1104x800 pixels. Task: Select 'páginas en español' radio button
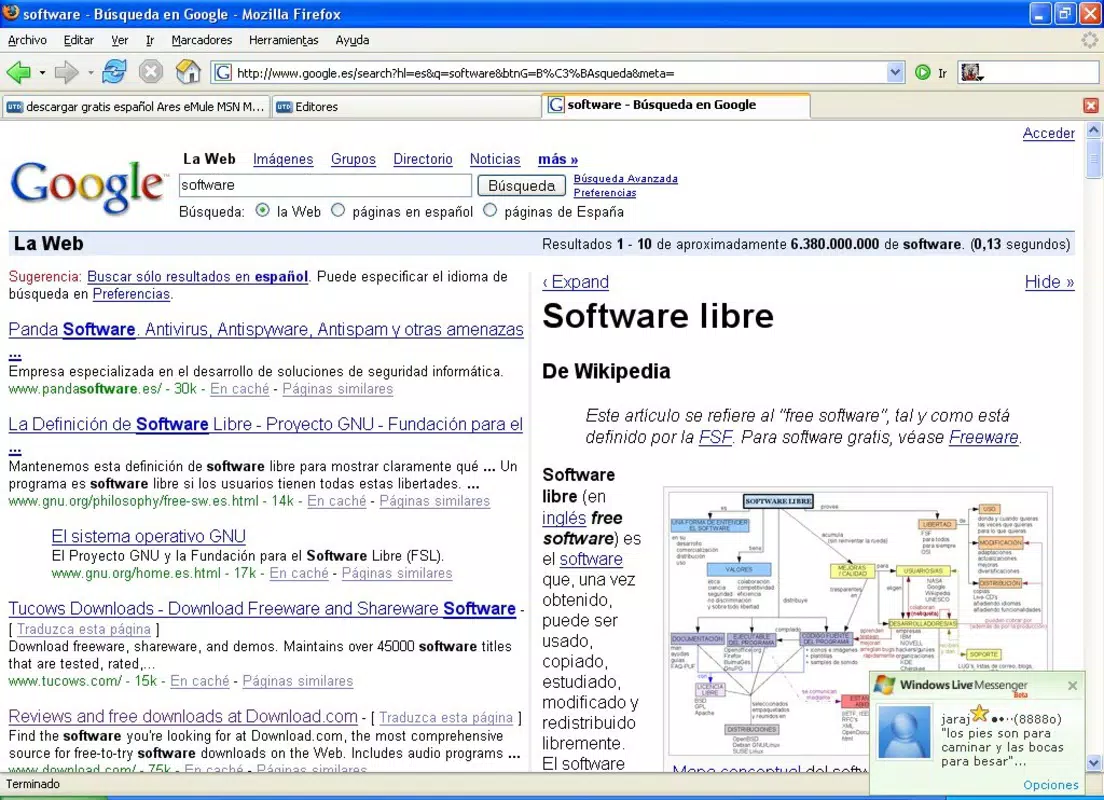(338, 211)
